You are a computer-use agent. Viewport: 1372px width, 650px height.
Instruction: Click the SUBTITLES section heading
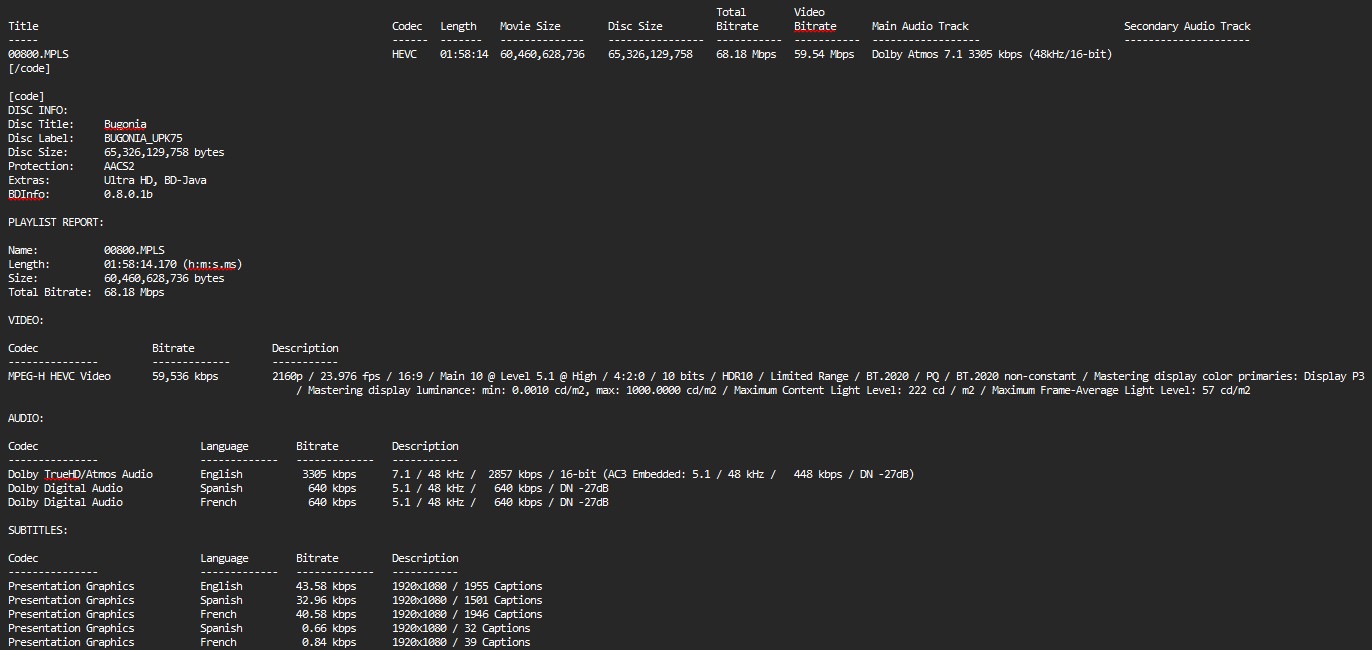point(38,530)
